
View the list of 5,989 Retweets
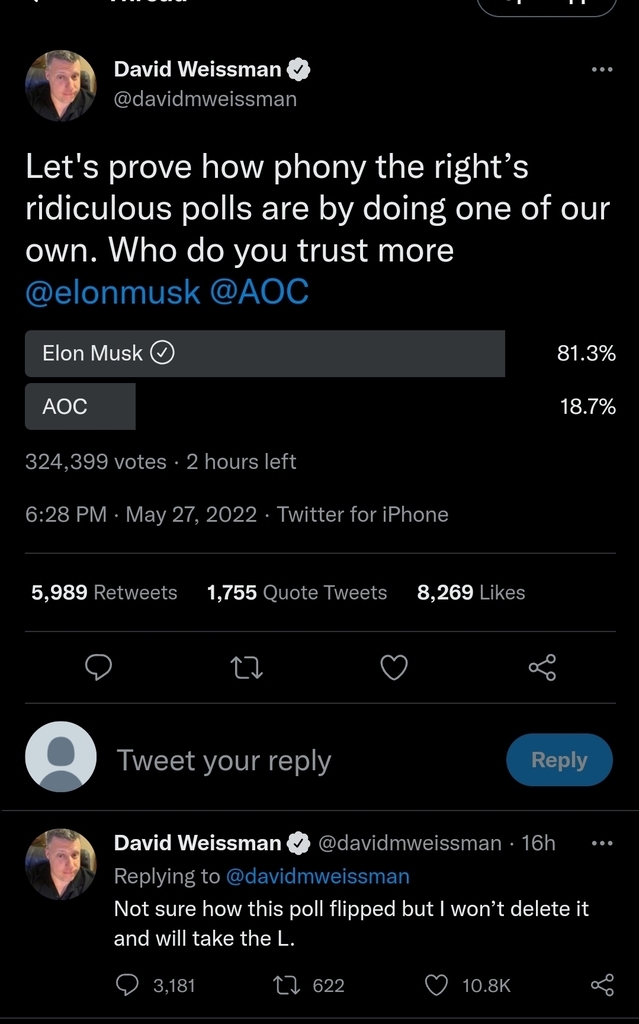(104, 592)
